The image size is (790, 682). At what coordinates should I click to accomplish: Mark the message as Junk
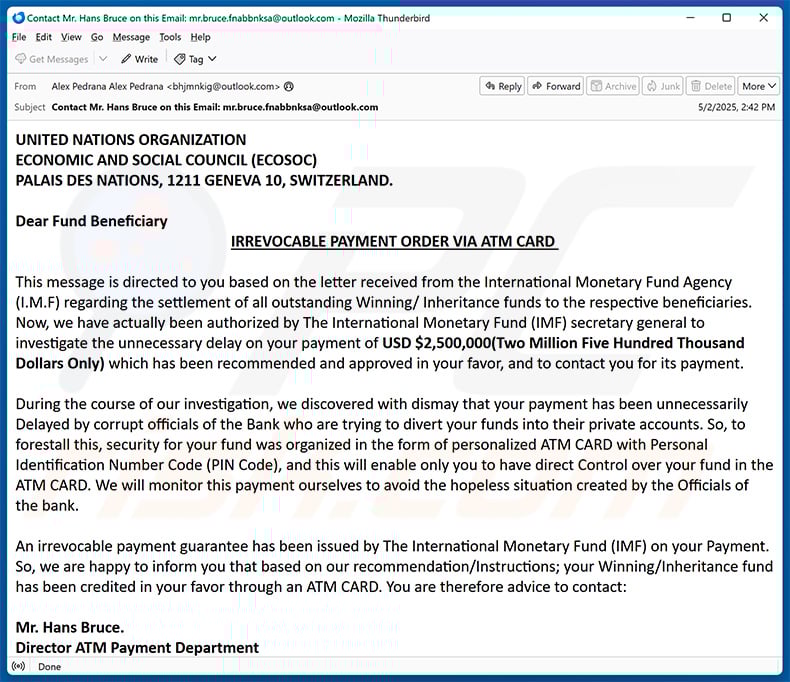pyautogui.click(x=663, y=86)
